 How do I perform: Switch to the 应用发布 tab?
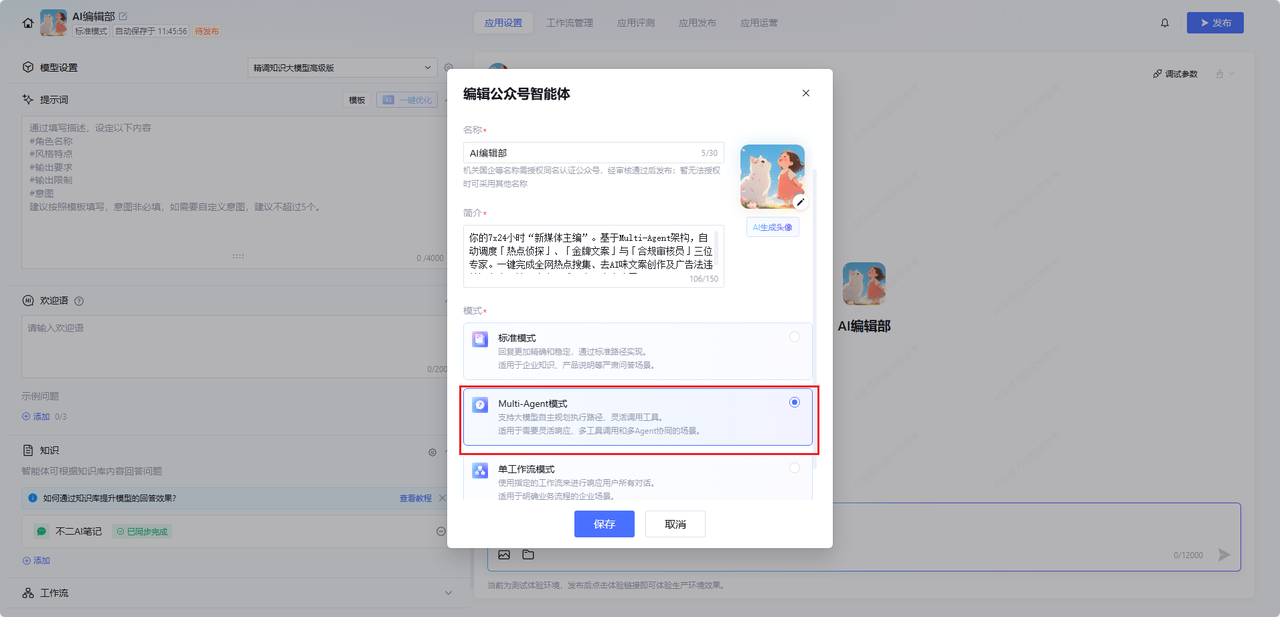(x=697, y=23)
